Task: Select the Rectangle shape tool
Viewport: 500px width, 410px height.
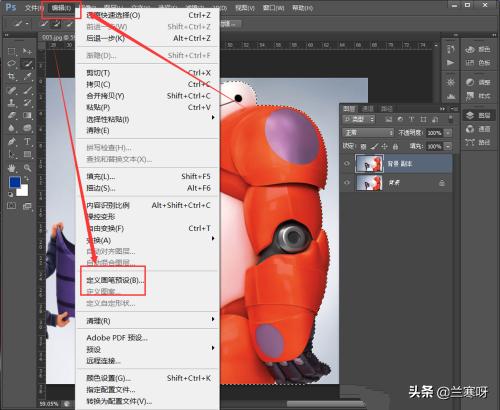Action: click(27, 154)
